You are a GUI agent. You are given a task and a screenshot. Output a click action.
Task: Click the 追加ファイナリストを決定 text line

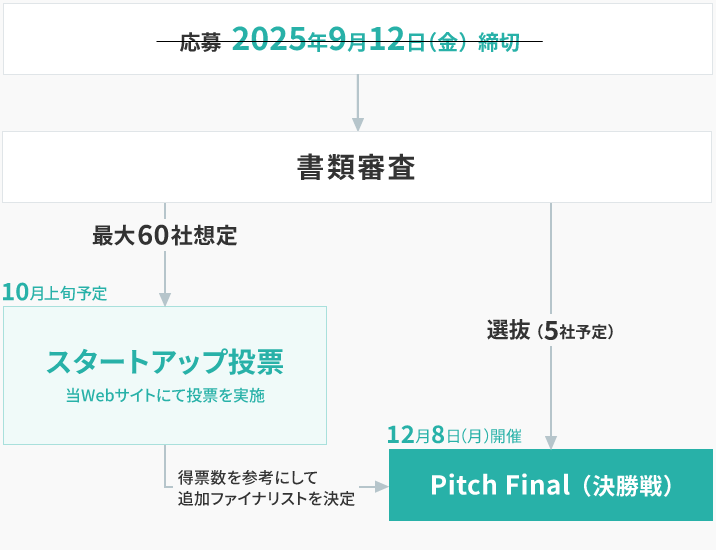click(x=266, y=499)
